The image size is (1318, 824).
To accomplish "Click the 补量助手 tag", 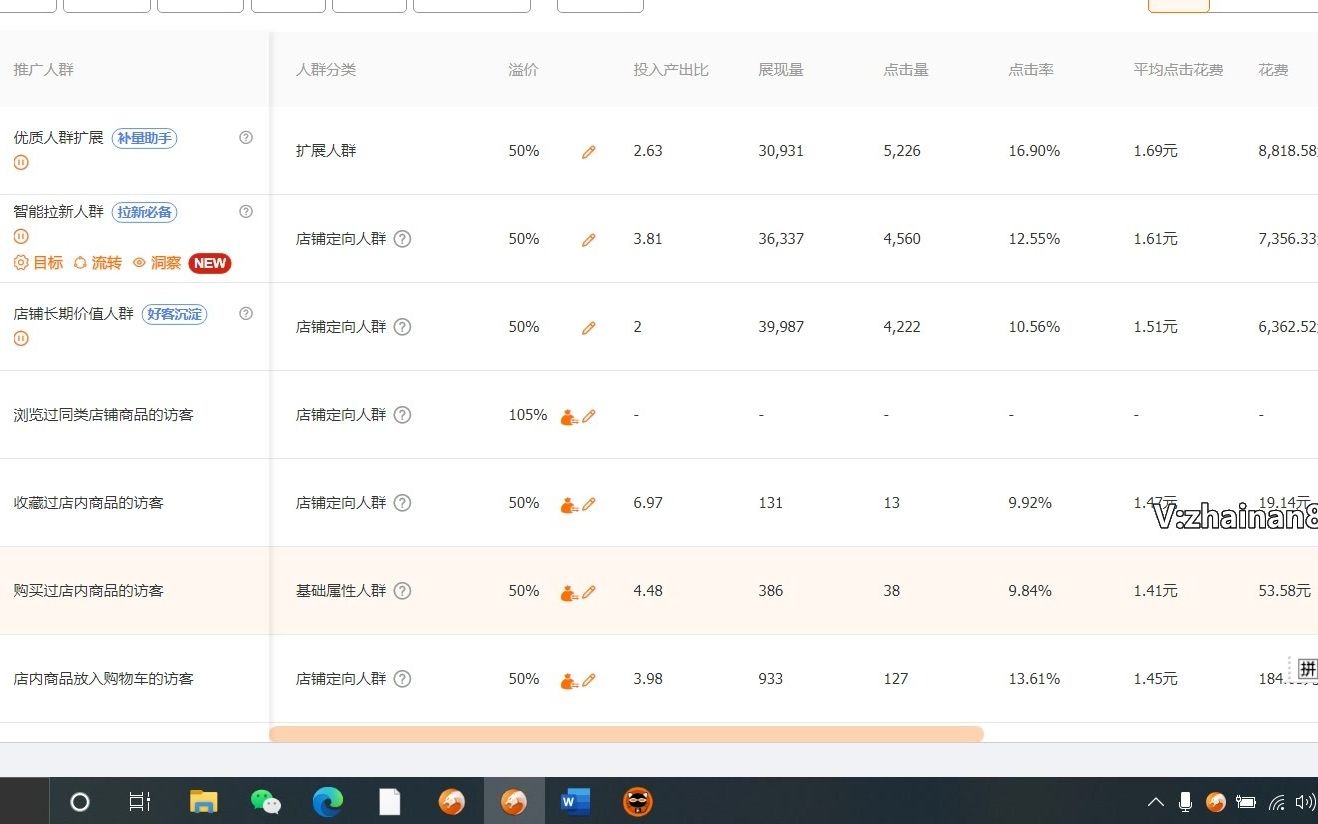I will (x=144, y=138).
